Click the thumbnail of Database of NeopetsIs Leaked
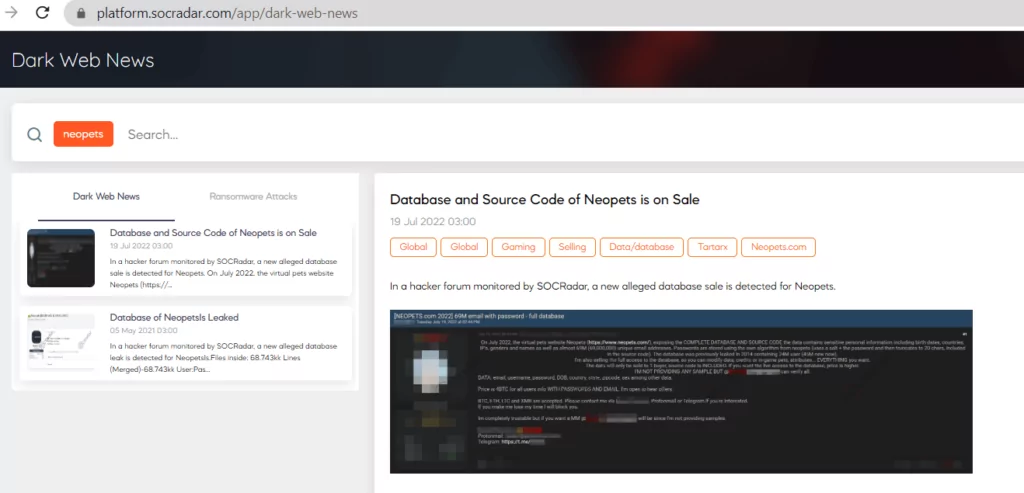Screen dimensions: 1024x493 [x=61, y=343]
